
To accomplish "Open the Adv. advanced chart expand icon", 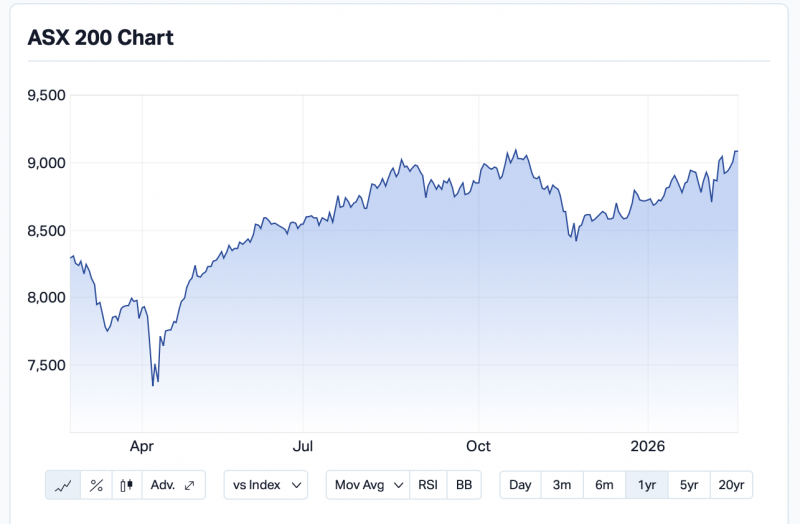I will coord(174,485).
